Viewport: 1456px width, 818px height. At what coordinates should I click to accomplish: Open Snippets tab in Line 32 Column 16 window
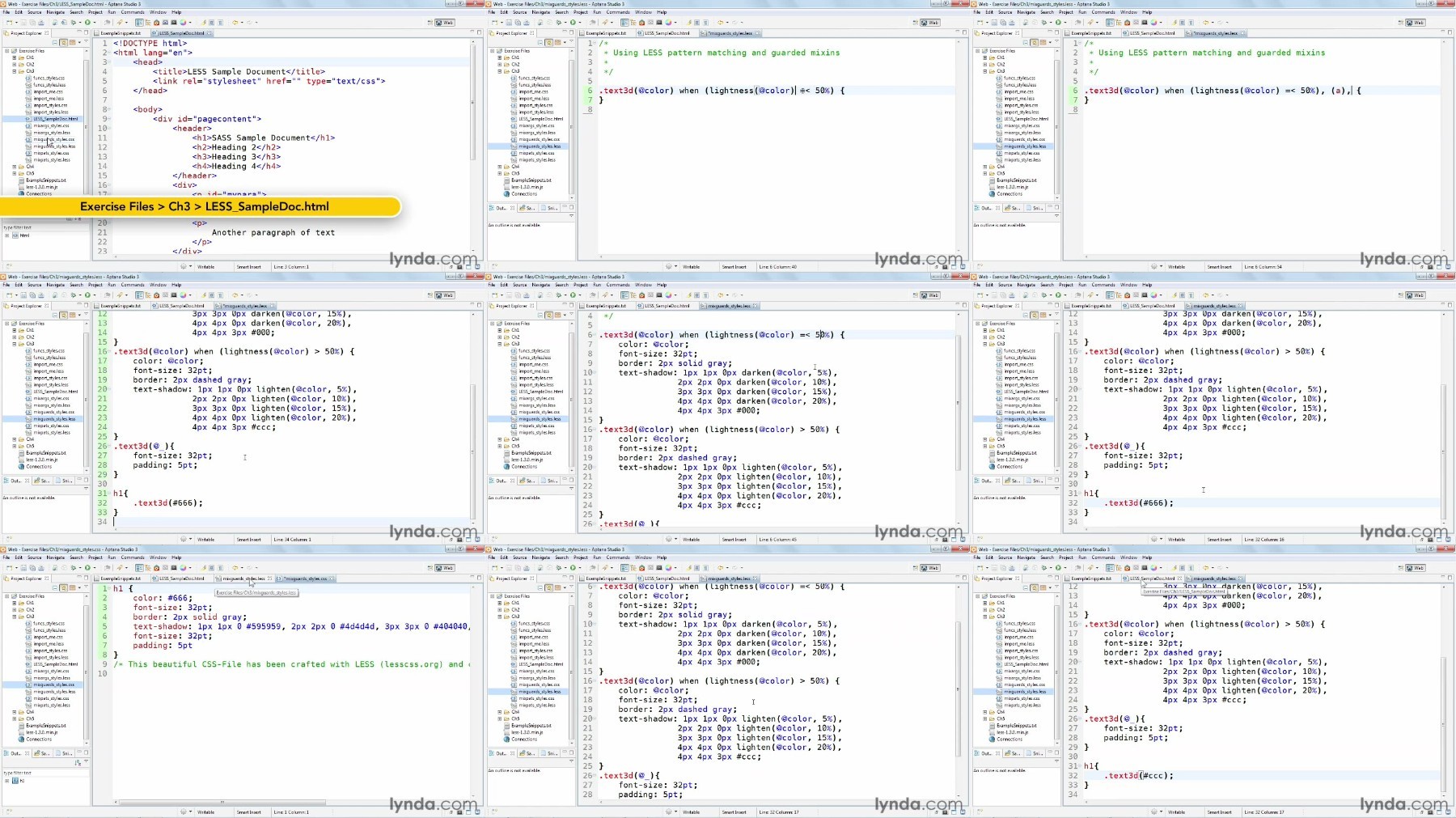click(1035, 481)
